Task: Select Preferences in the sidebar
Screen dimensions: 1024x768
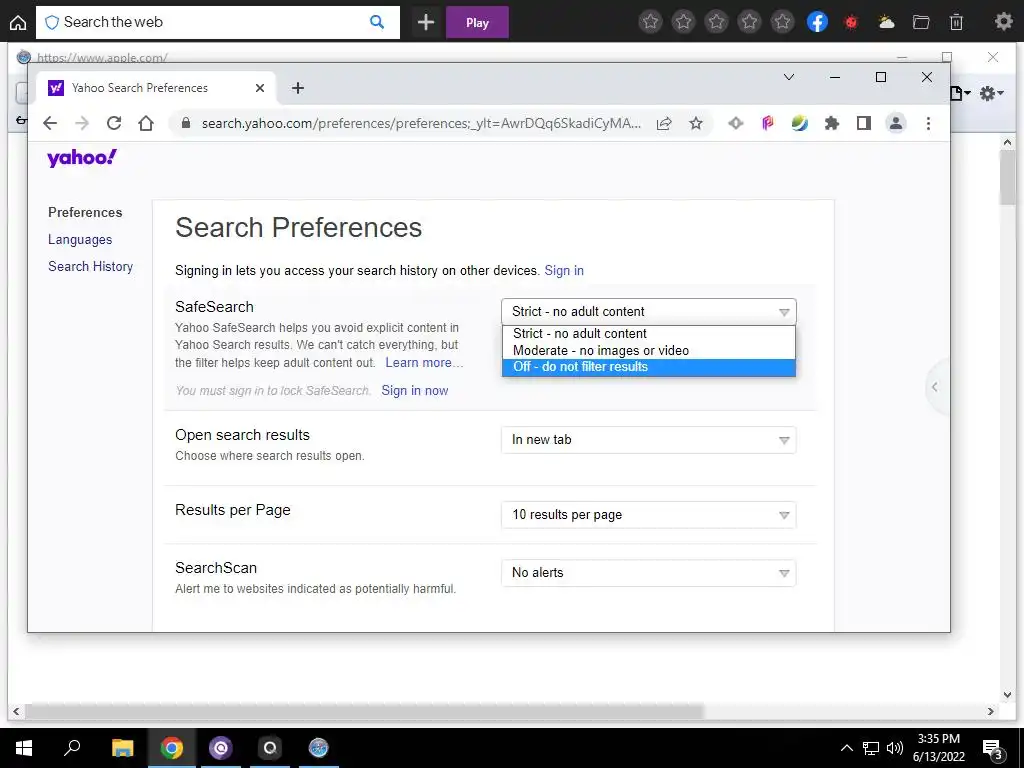Action: click(x=85, y=212)
